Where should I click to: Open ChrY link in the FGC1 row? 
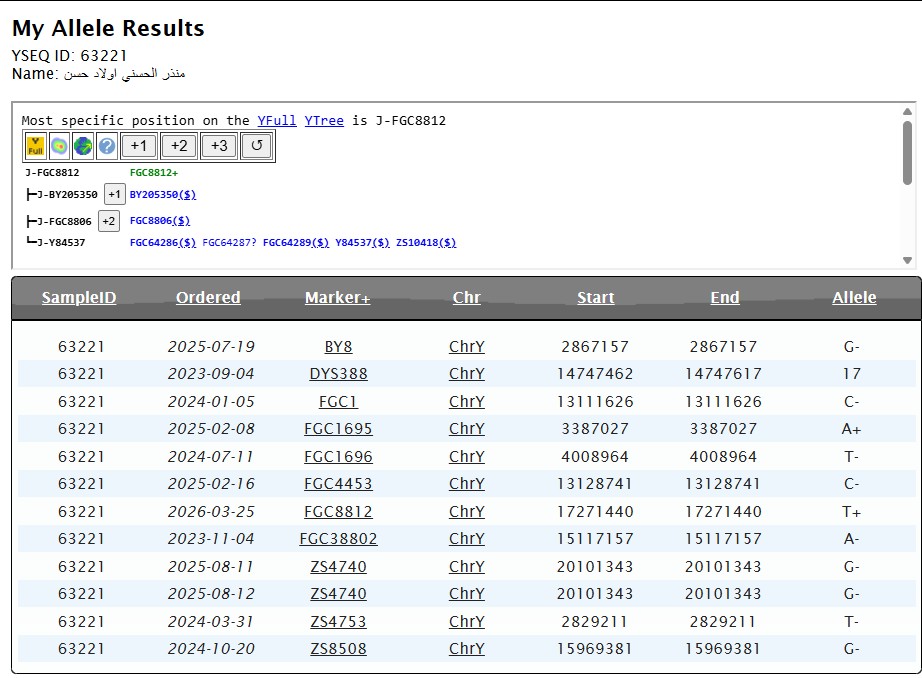[467, 402]
